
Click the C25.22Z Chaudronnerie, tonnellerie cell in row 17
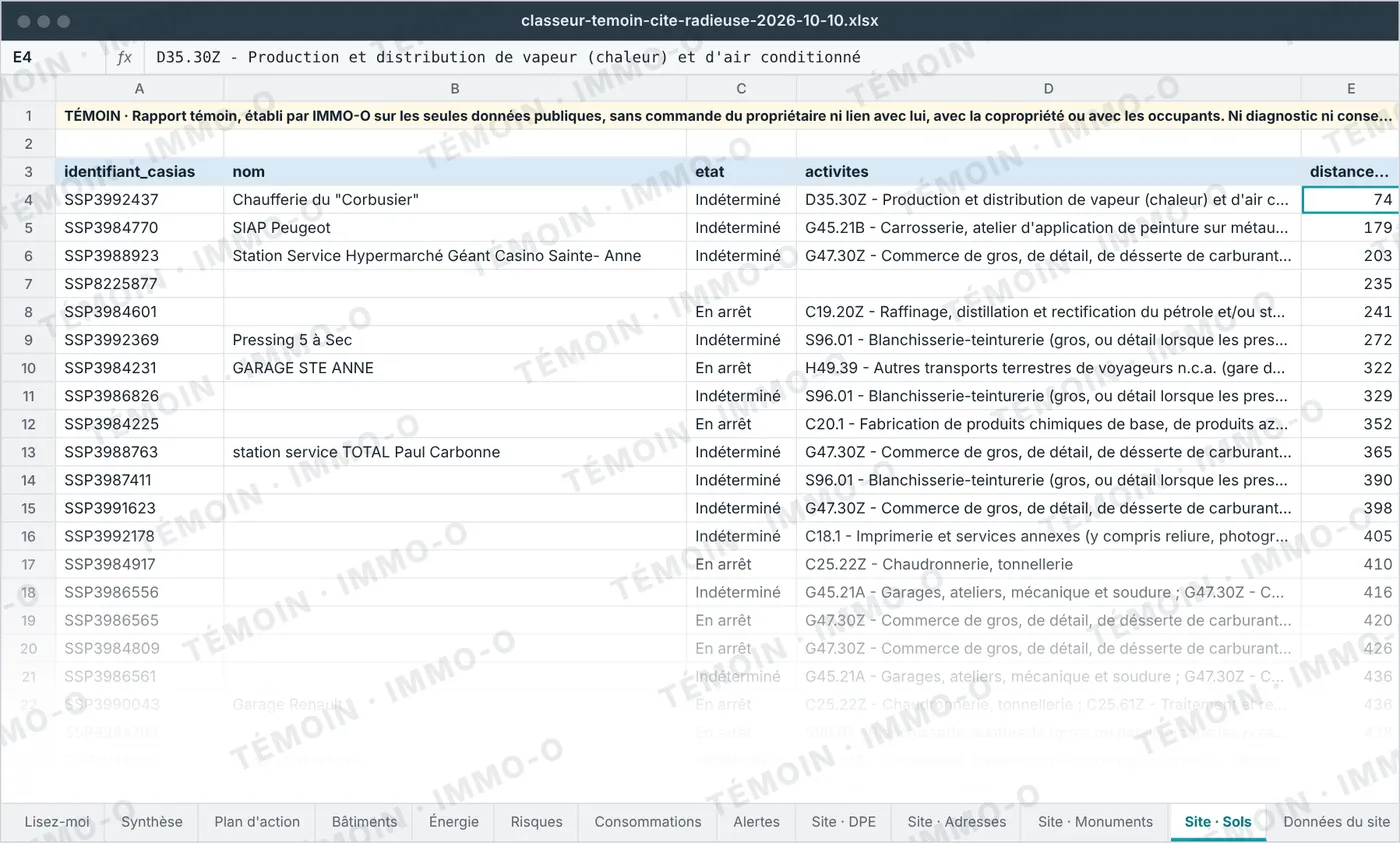(1049, 564)
